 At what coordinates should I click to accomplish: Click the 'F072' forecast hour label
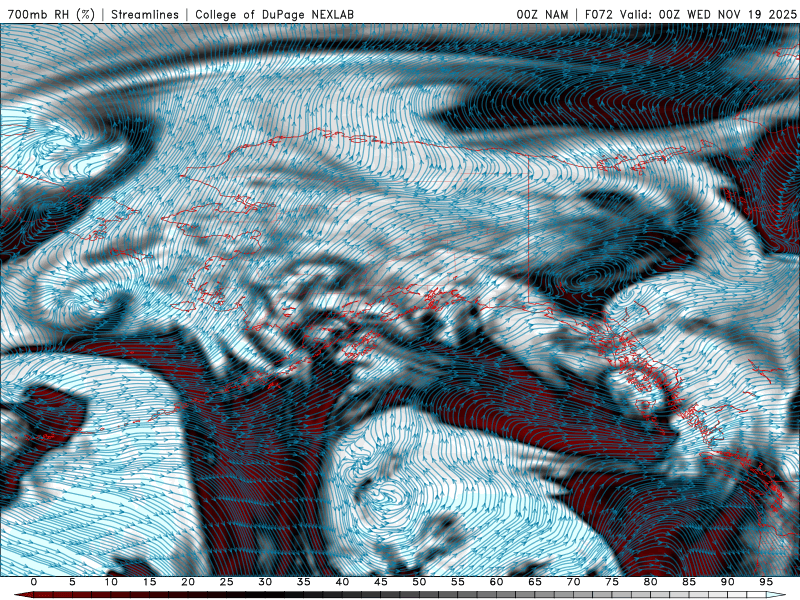[x=599, y=14]
